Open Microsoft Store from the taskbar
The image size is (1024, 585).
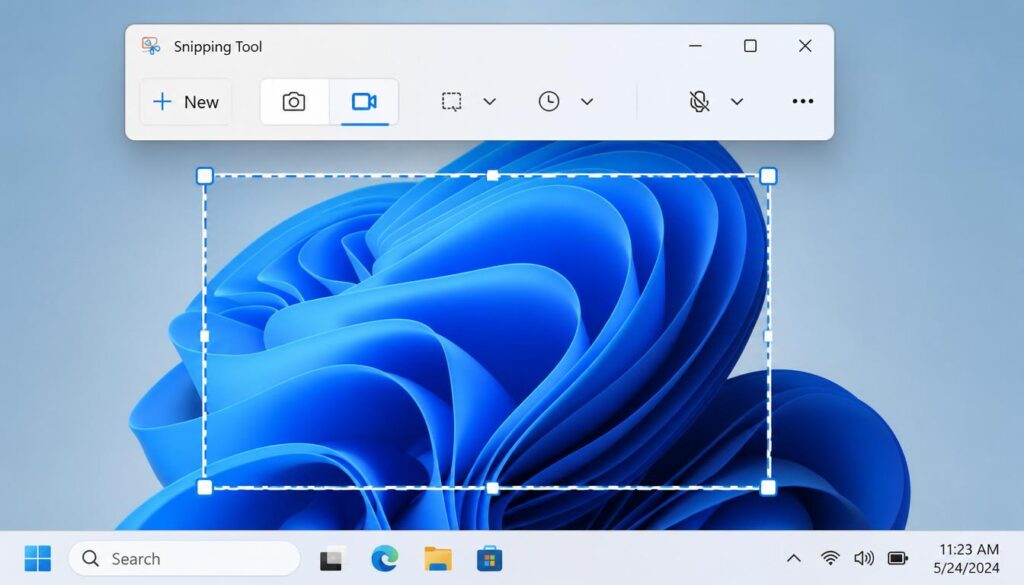[x=490, y=559]
